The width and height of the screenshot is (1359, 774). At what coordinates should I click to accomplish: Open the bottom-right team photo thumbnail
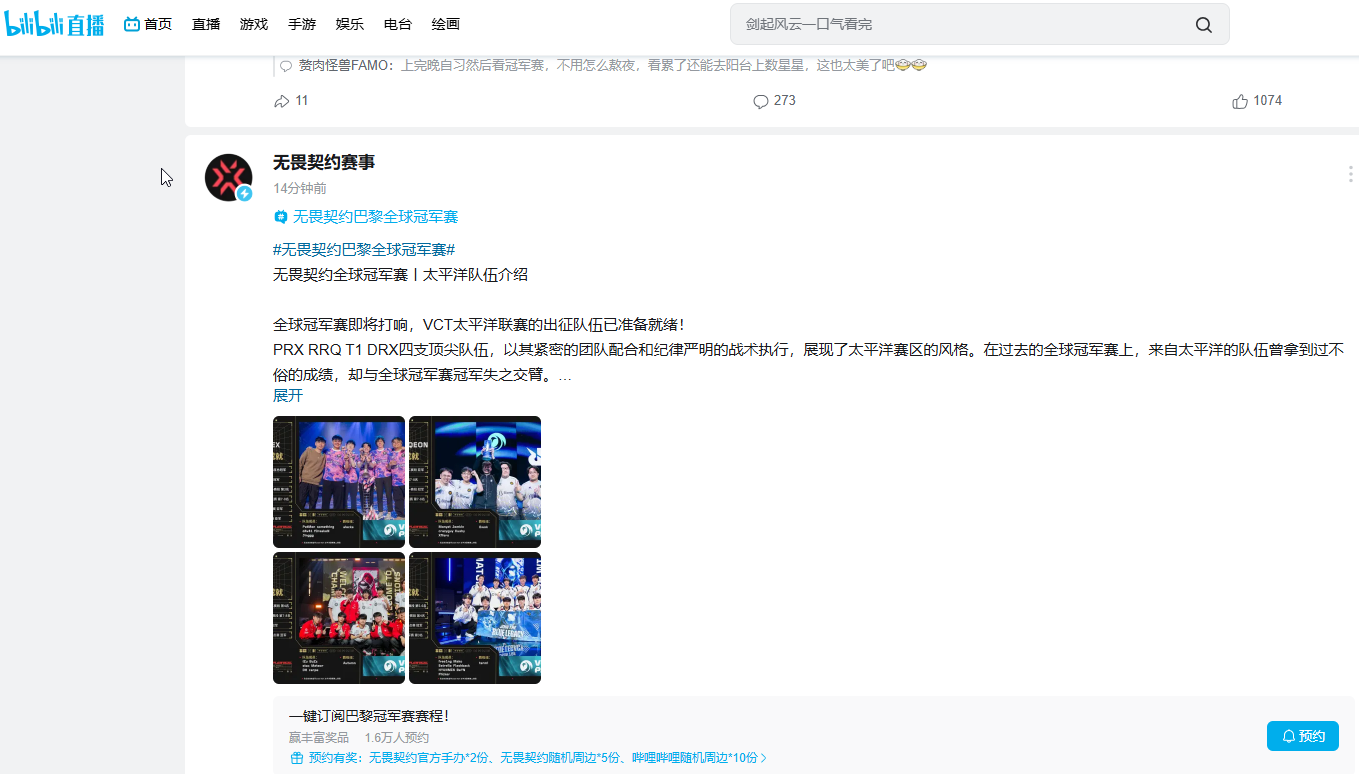point(475,618)
